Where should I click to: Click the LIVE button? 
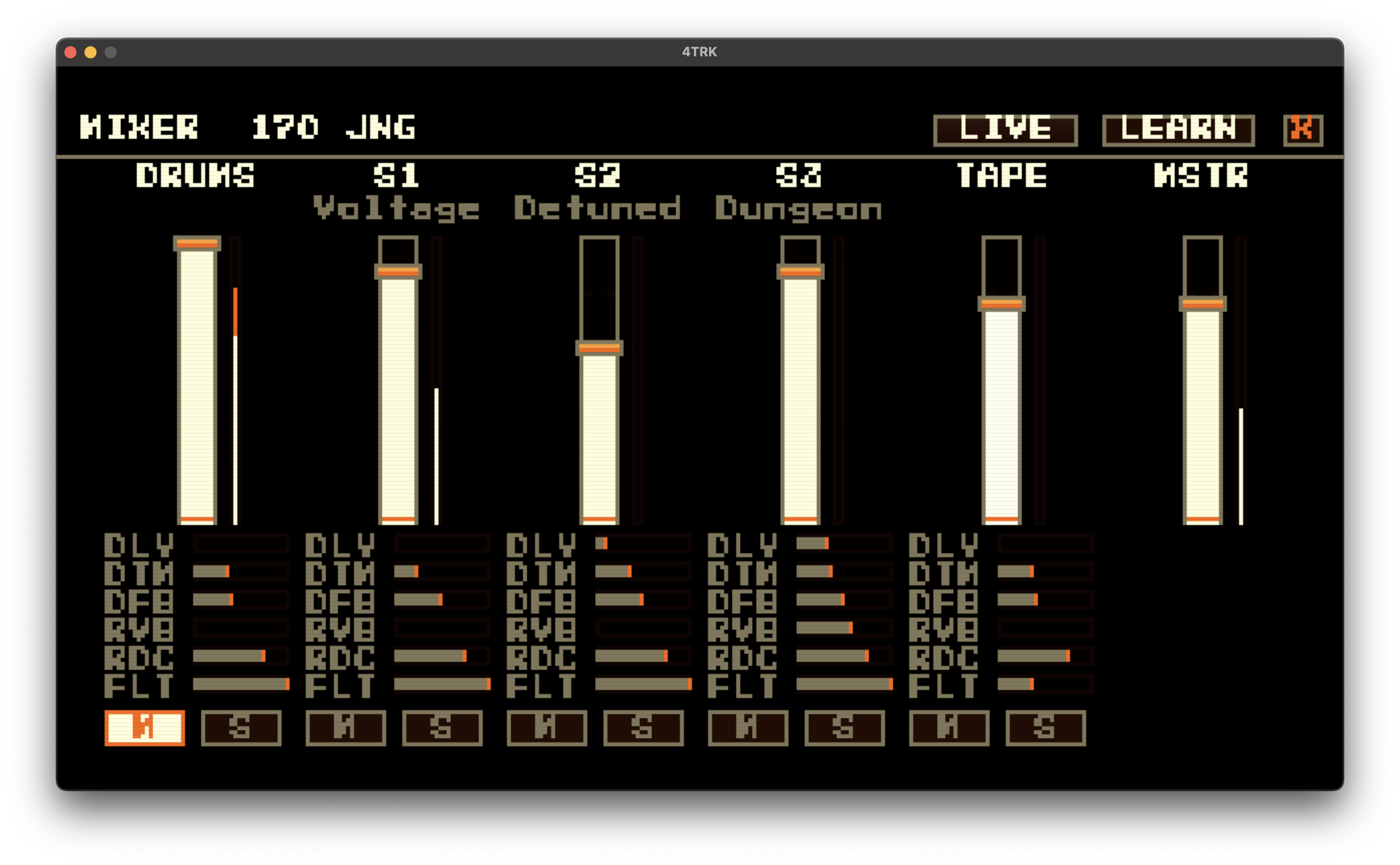coord(1005,130)
